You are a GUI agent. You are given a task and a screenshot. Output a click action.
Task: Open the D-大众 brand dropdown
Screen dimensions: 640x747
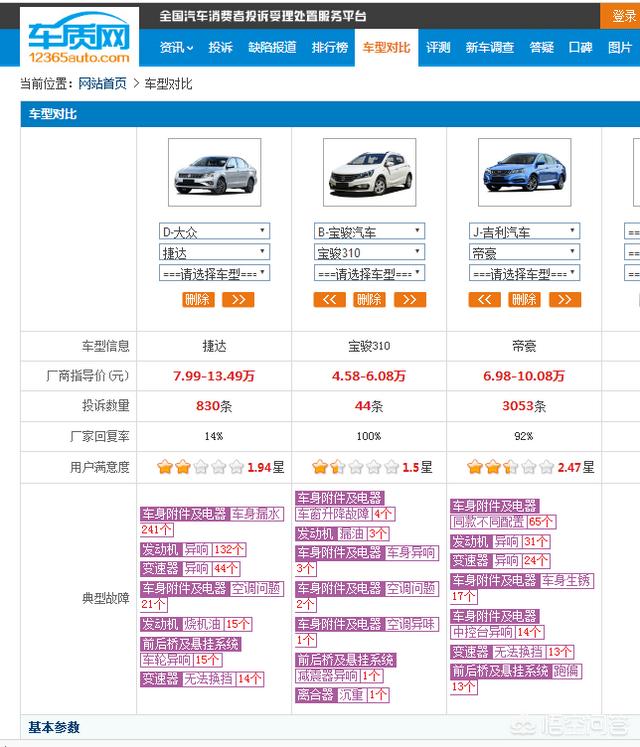click(x=214, y=232)
